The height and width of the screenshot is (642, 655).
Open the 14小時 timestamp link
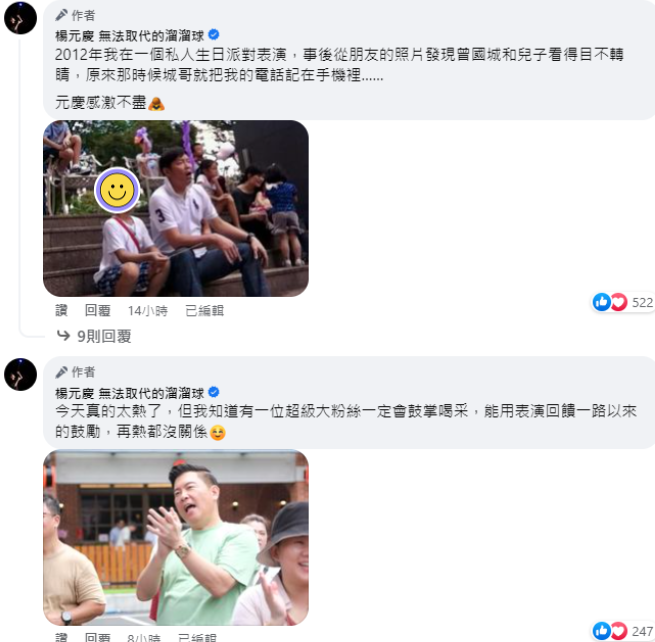[x=147, y=311]
